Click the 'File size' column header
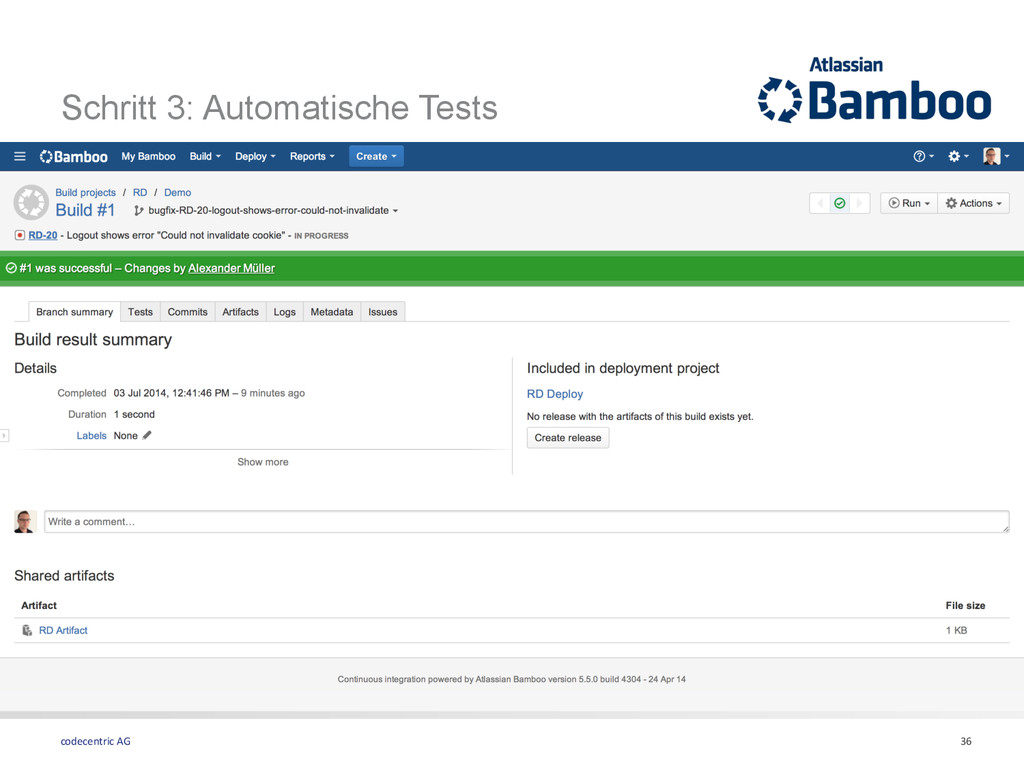Viewport: 1024px width, 768px height. (965, 605)
